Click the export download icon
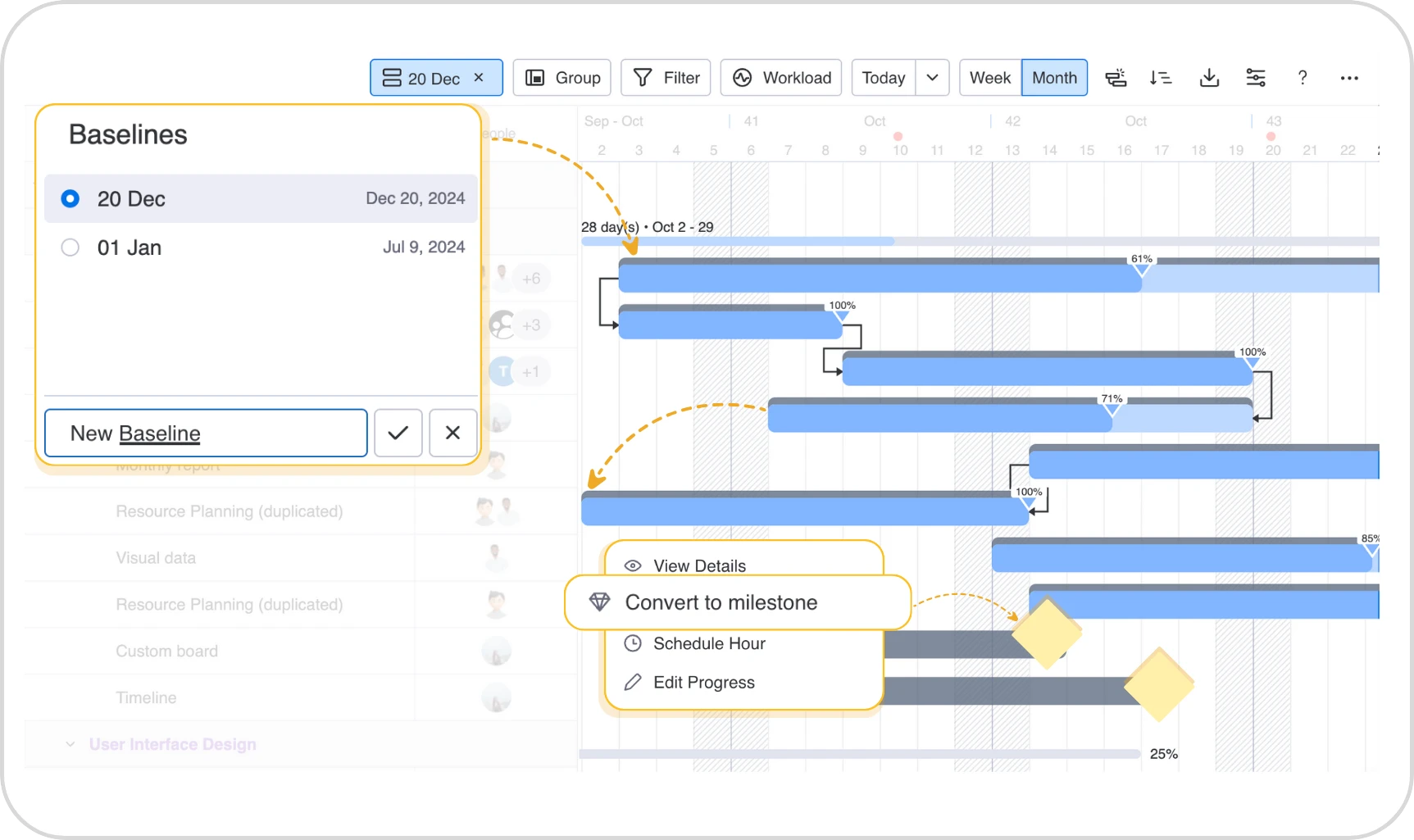 tap(1209, 77)
